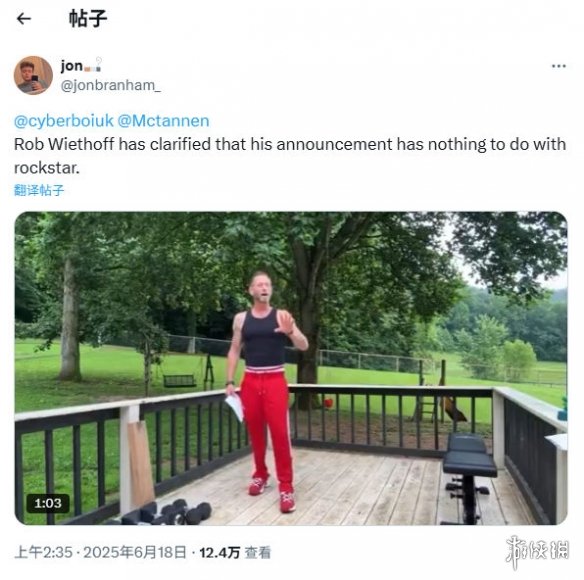Go back using the left arrow icon
Image resolution: width=584 pixels, height=580 pixels.
coord(24,19)
